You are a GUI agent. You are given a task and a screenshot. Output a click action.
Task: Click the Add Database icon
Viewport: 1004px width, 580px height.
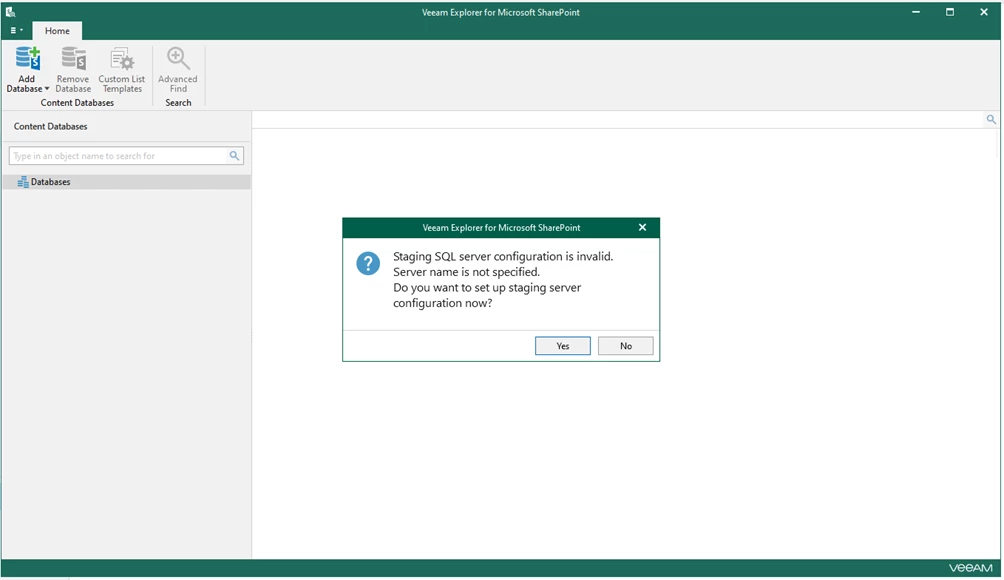(28, 59)
